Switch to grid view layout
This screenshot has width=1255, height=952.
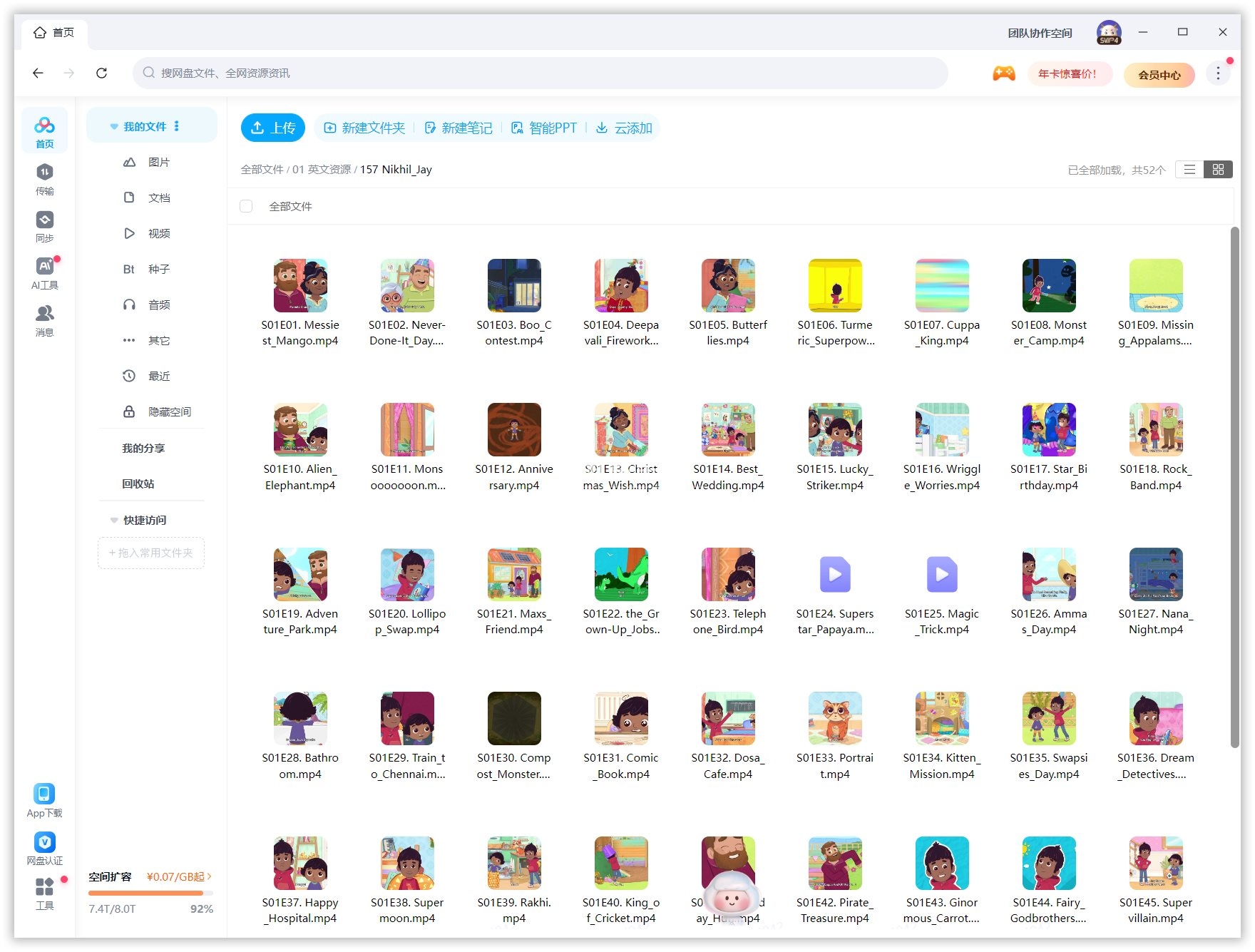1218,170
